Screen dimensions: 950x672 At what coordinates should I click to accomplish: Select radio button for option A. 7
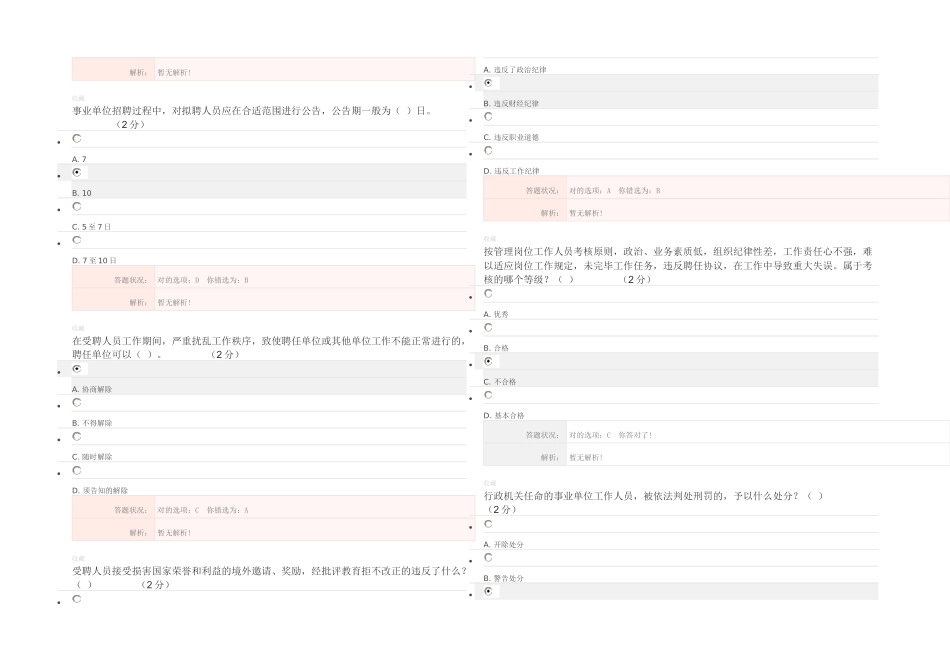[77, 139]
